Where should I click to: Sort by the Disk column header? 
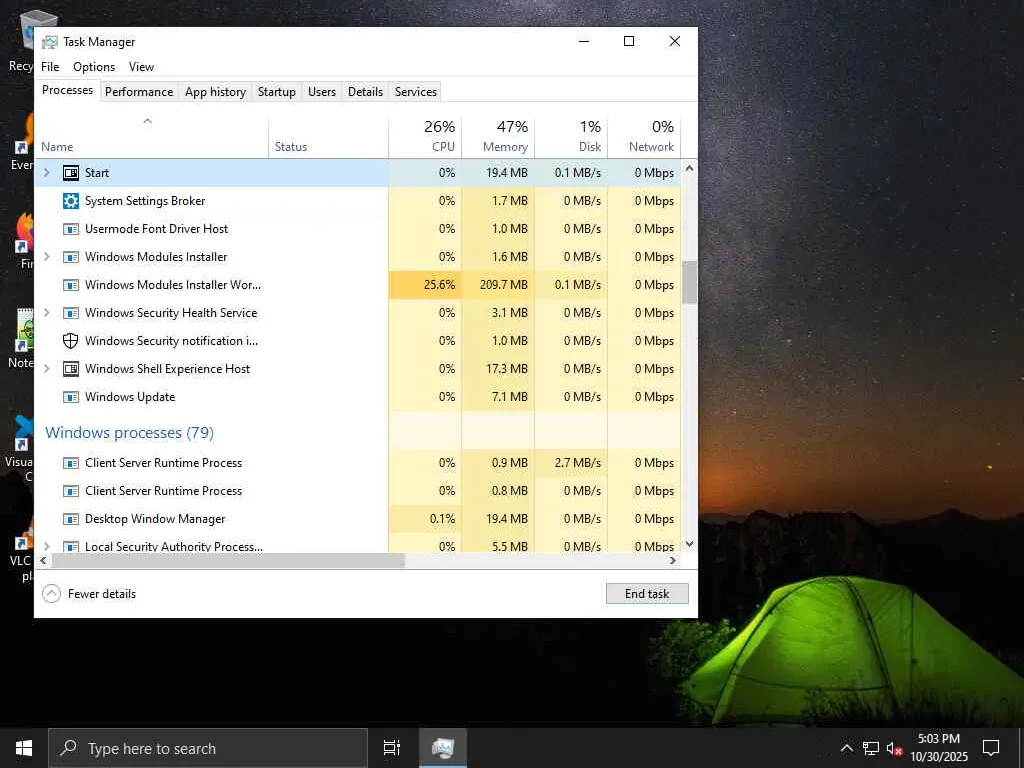tap(571, 138)
